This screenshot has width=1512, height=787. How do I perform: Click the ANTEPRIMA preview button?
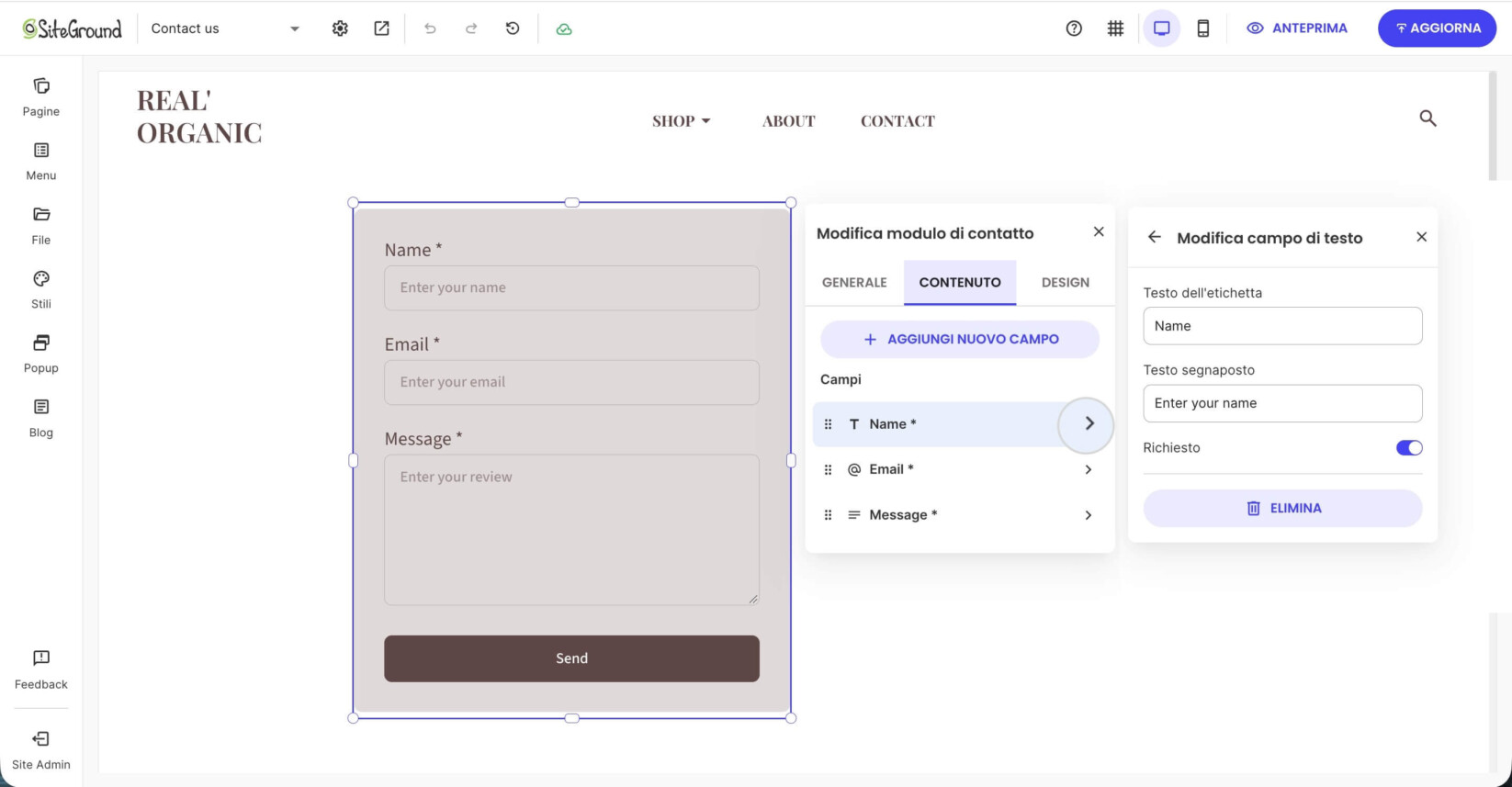[1297, 28]
